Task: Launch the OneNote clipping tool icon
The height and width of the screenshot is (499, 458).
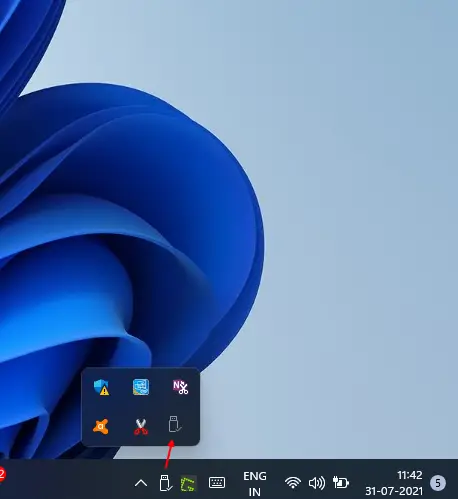Action: tap(180, 387)
